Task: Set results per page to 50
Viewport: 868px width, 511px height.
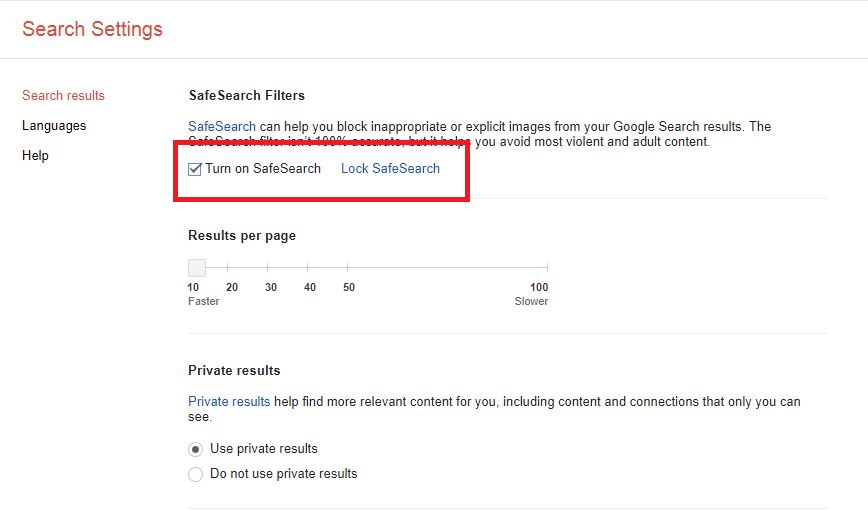Action: [347, 268]
